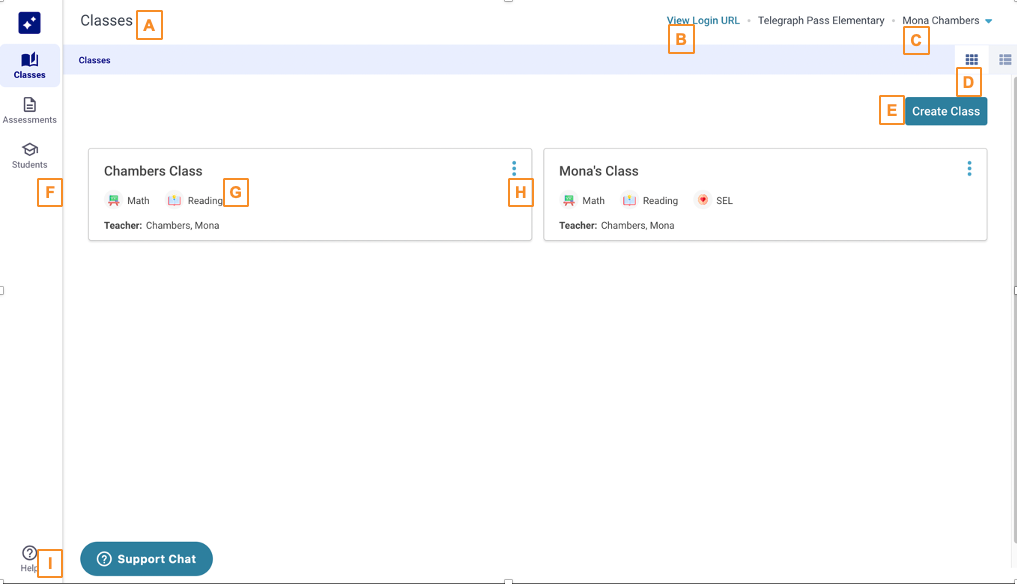Go to Assessments in the sidebar
The height and width of the screenshot is (584, 1017).
(29, 110)
